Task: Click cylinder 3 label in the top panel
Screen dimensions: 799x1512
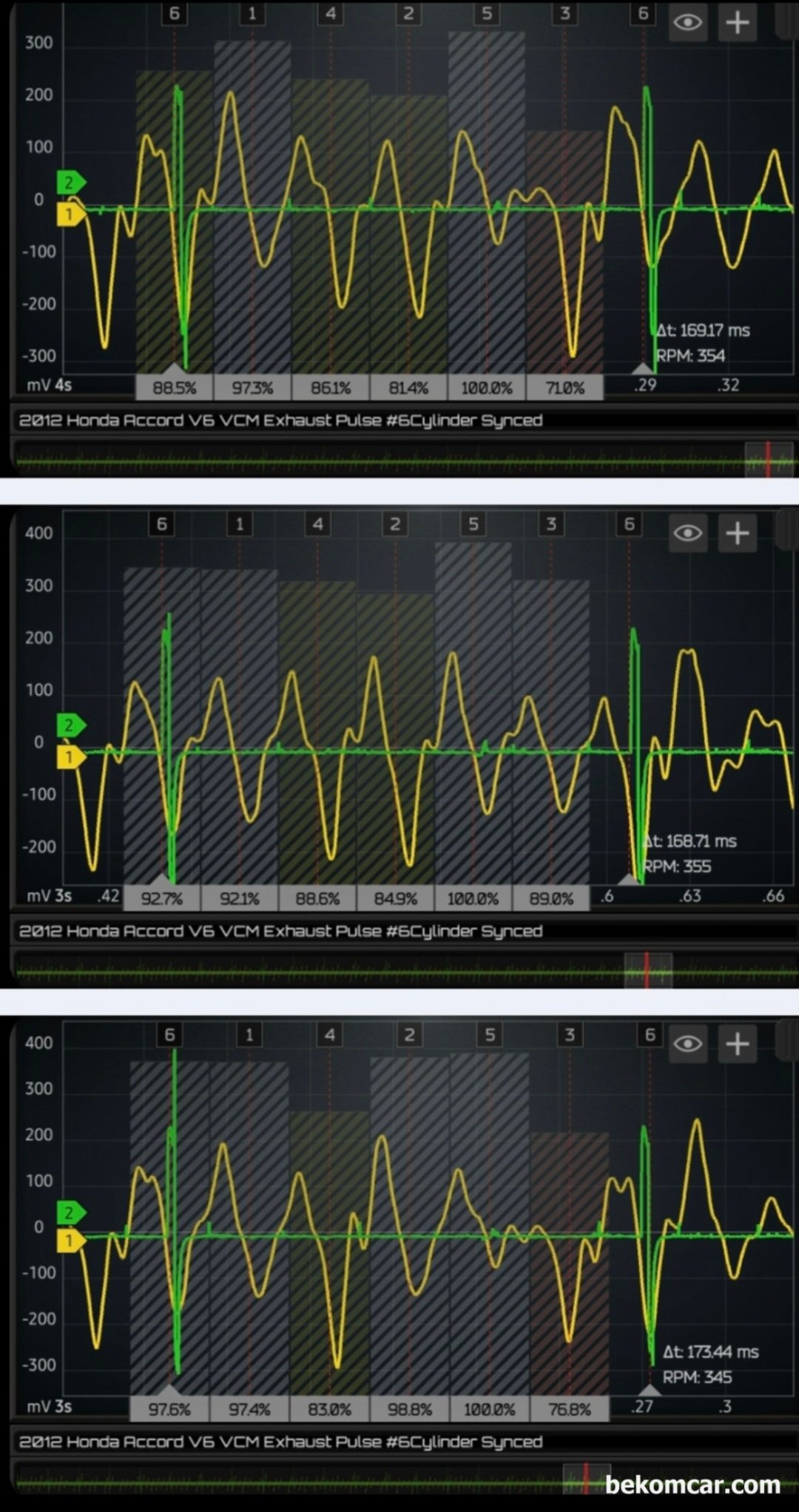Action: [565, 13]
